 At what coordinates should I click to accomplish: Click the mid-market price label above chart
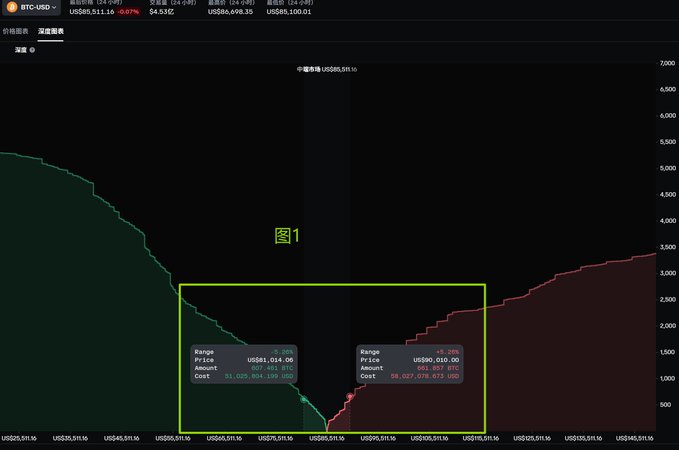[327, 69]
